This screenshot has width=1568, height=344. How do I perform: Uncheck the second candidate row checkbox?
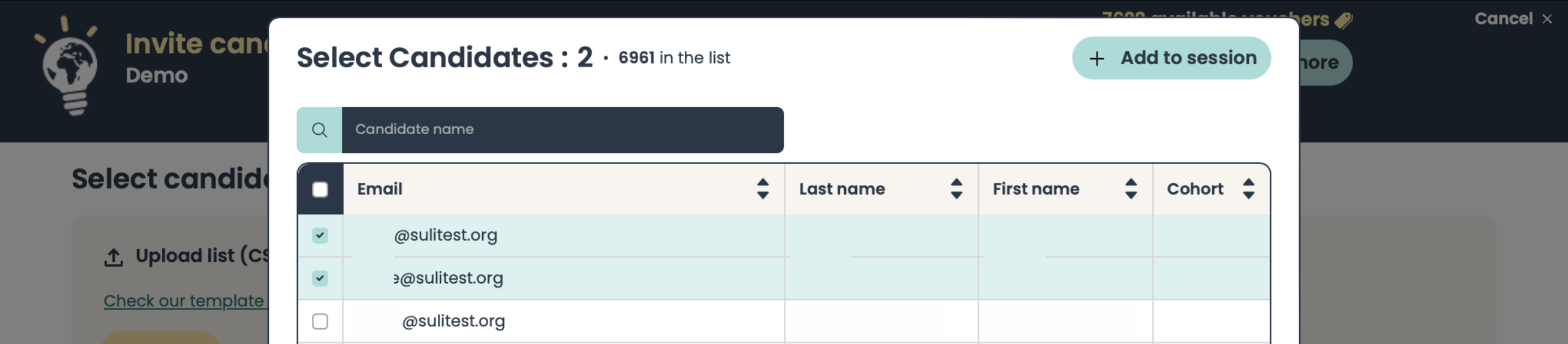pyautogui.click(x=320, y=279)
